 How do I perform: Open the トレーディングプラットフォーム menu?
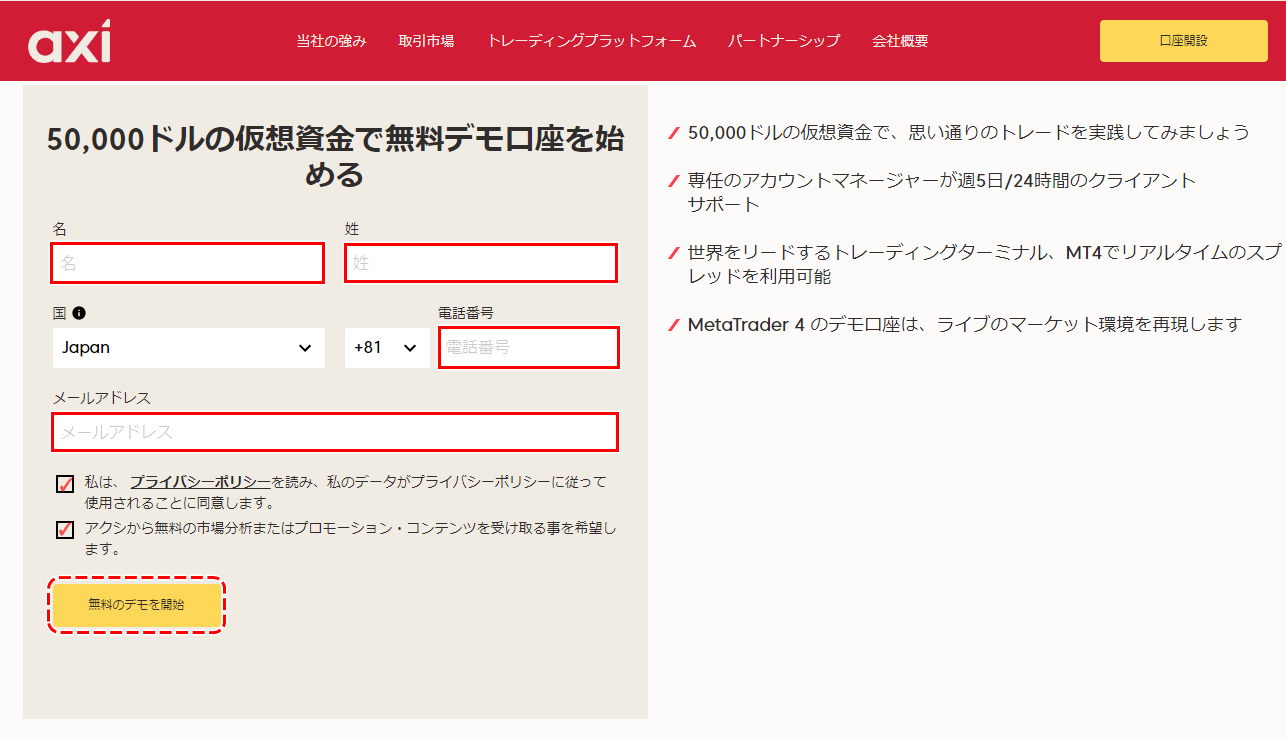click(x=591, y=41)
